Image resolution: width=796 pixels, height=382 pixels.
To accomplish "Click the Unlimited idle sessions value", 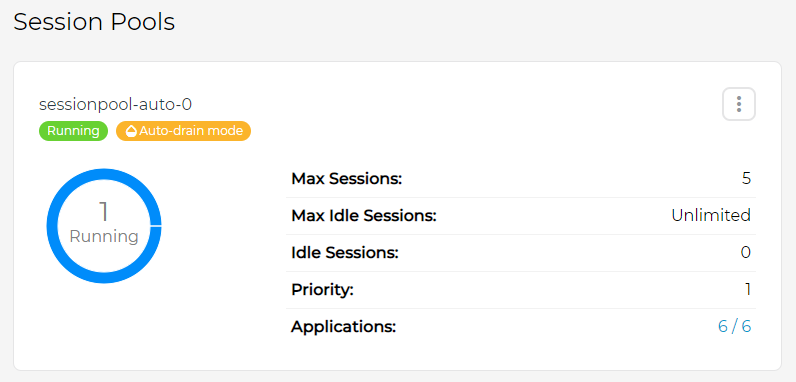I will (x=711, y=216).
